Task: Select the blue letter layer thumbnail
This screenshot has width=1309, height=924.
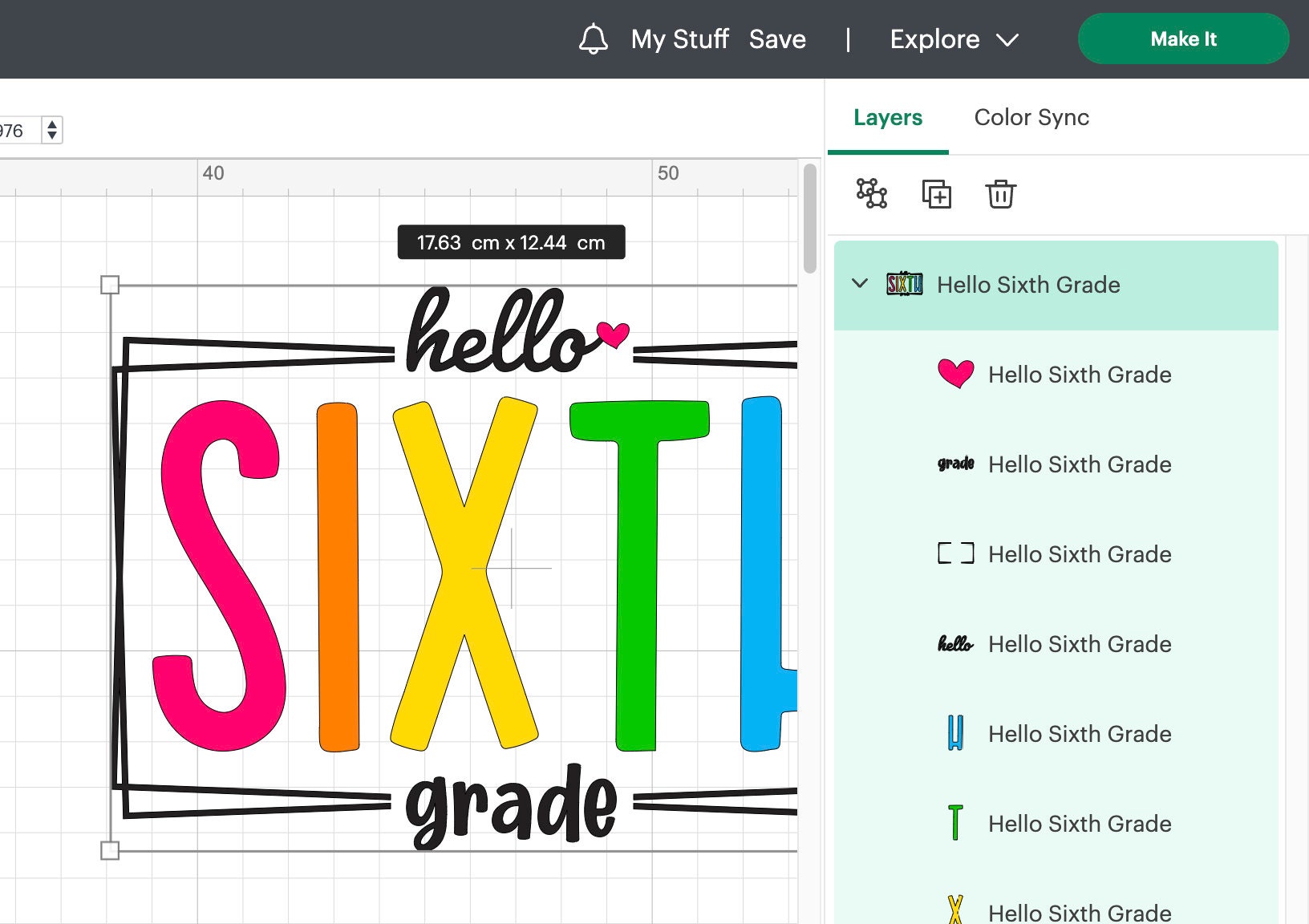Action: click(x=955, y=733)
